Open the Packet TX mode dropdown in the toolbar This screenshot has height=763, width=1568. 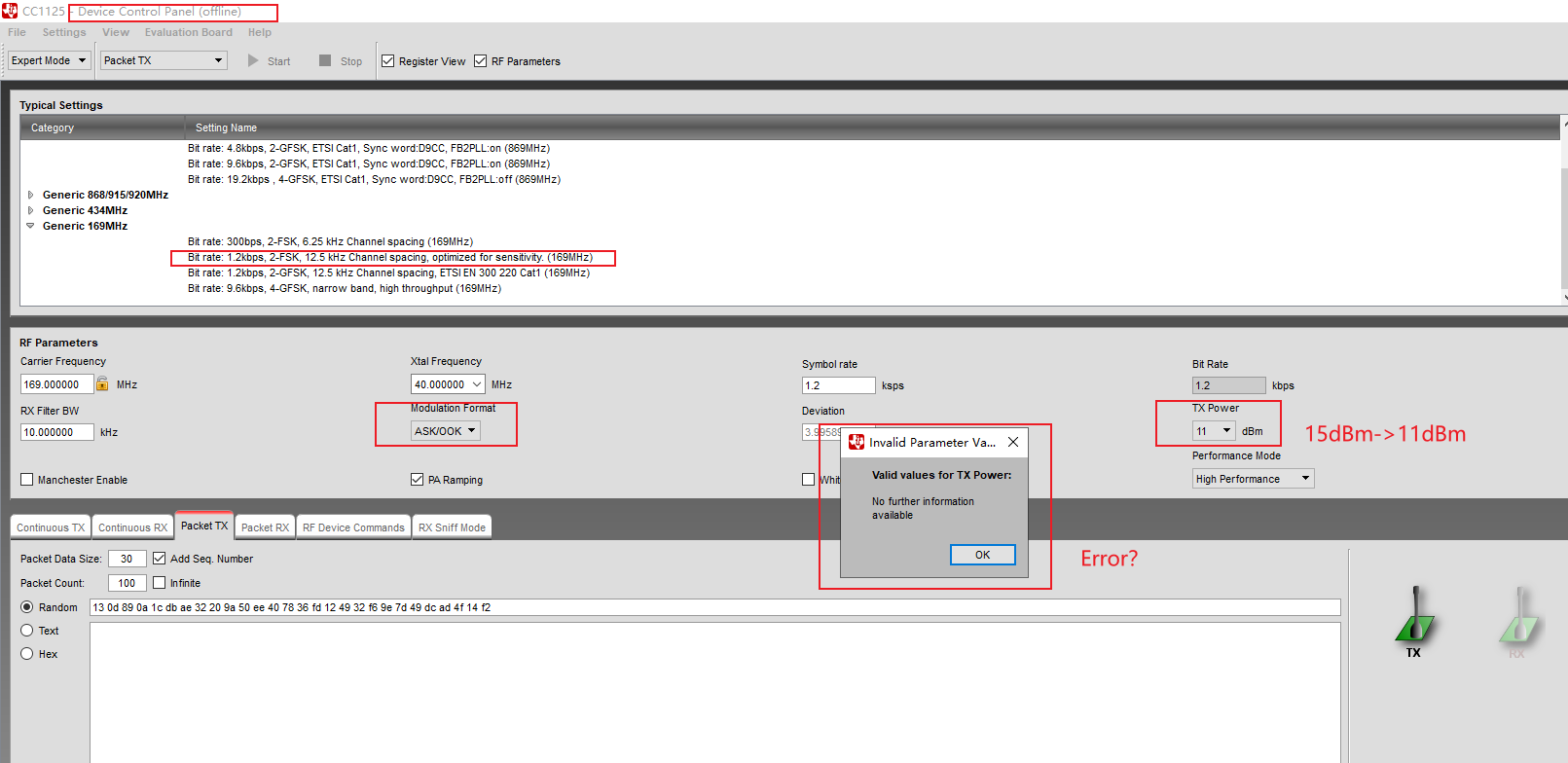pos(164,60)
